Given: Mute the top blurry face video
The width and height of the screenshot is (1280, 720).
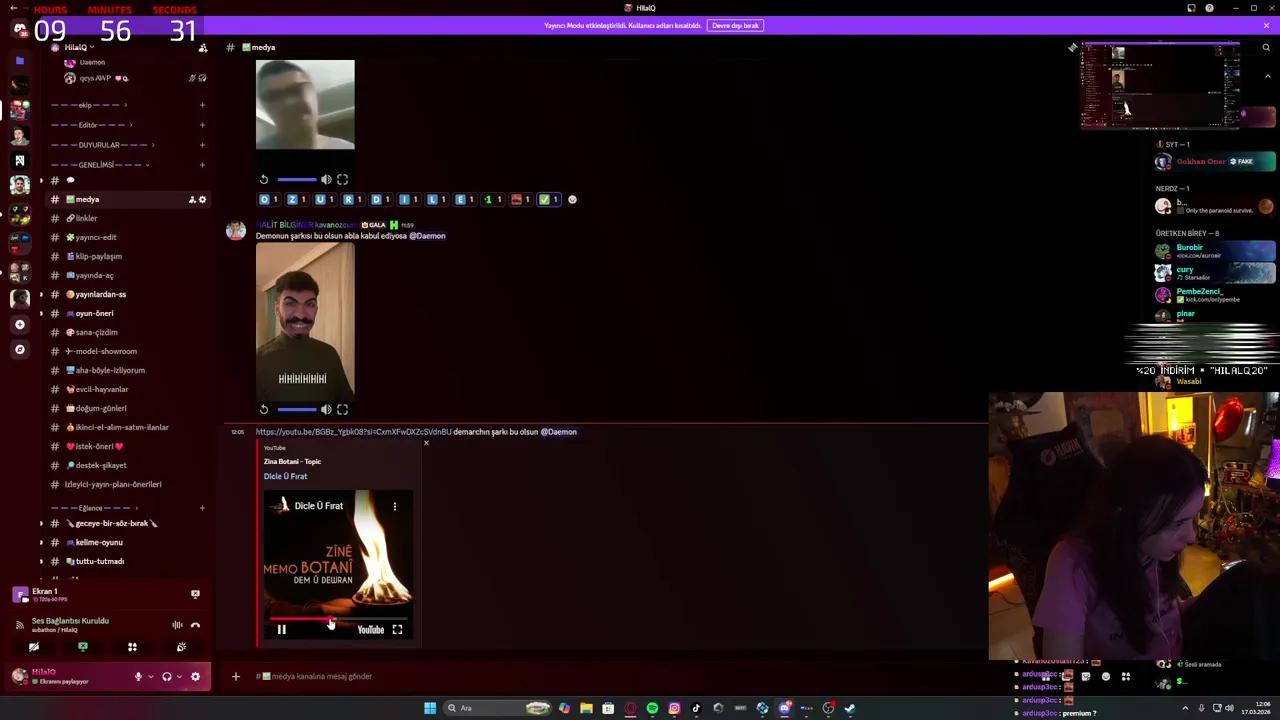Looking at the screenshot, I should click(326, 180).
